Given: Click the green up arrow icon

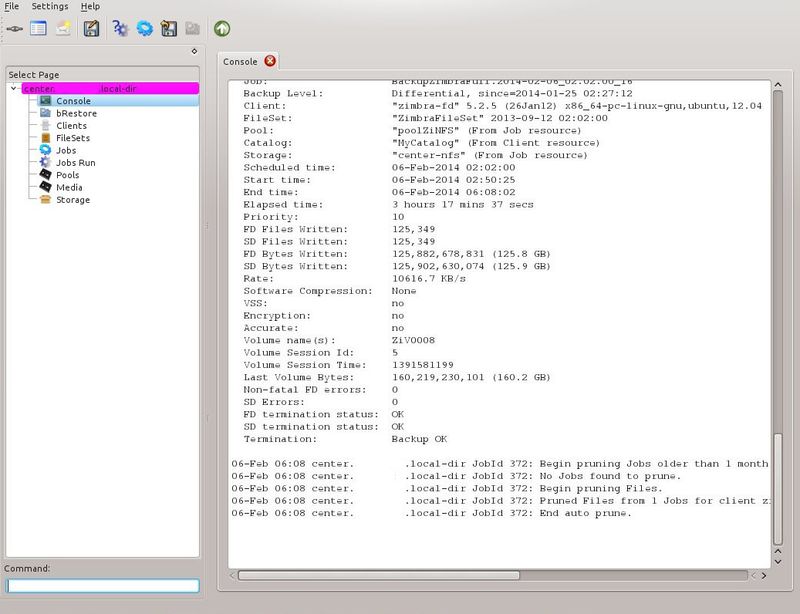Looking at the screenshot, I should tap(222, 29).
